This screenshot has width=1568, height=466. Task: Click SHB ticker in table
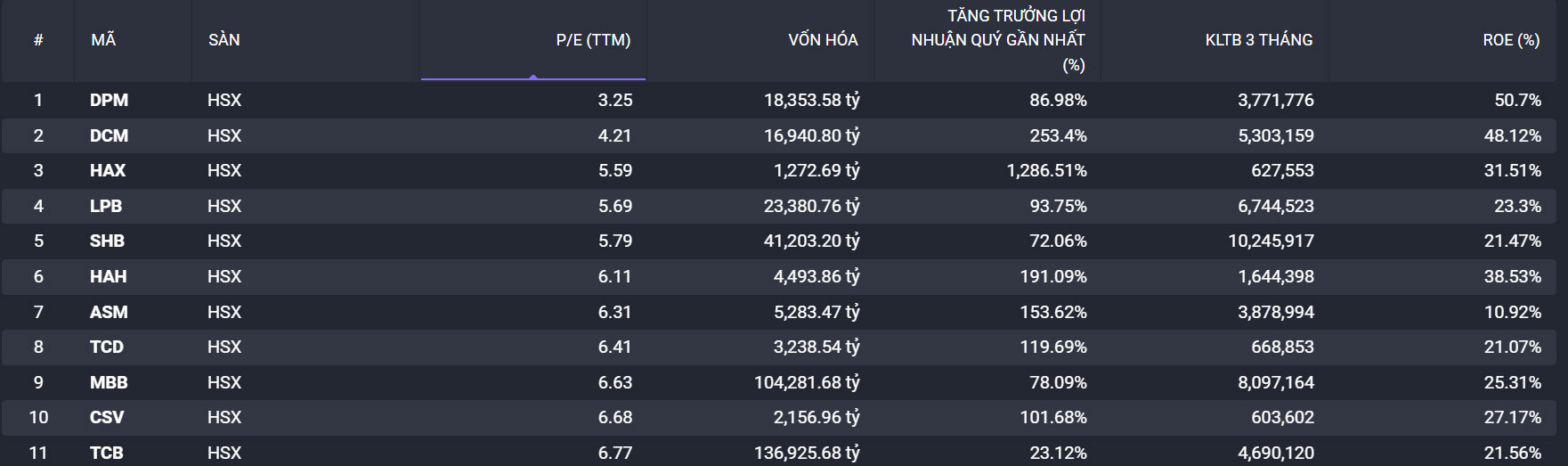coord(107,241)
